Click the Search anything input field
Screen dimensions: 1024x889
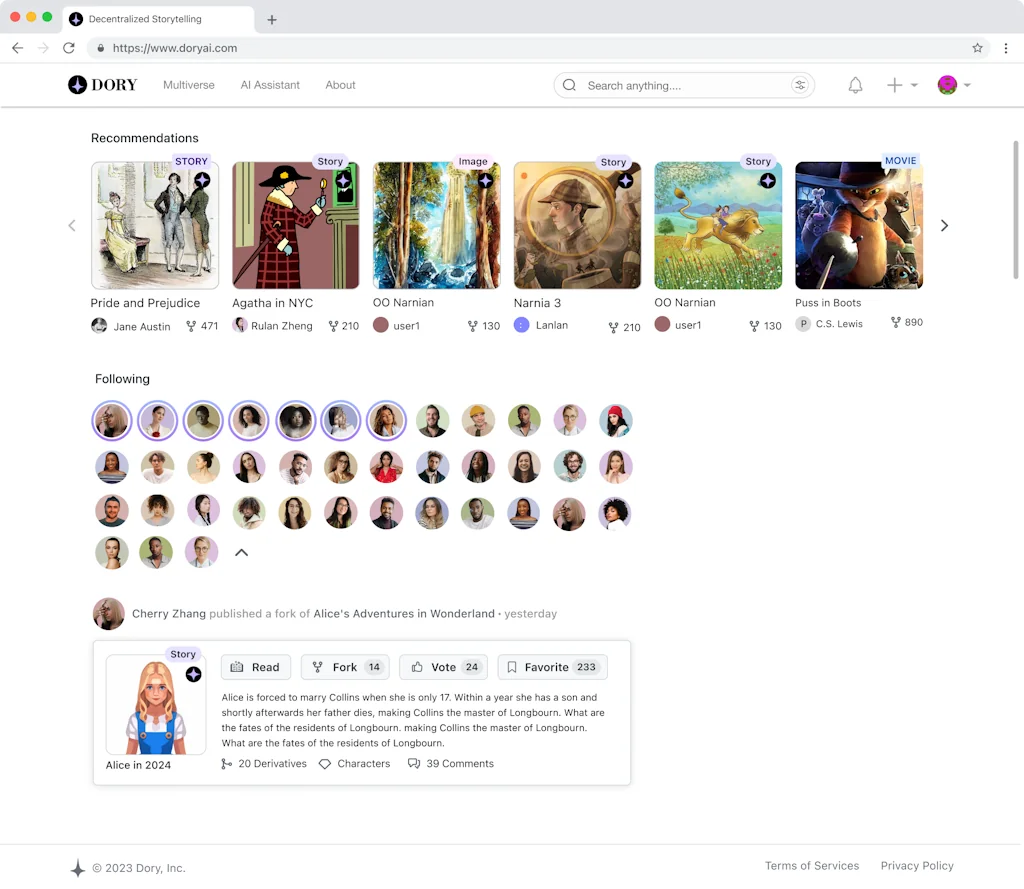(x=684, y=85)
